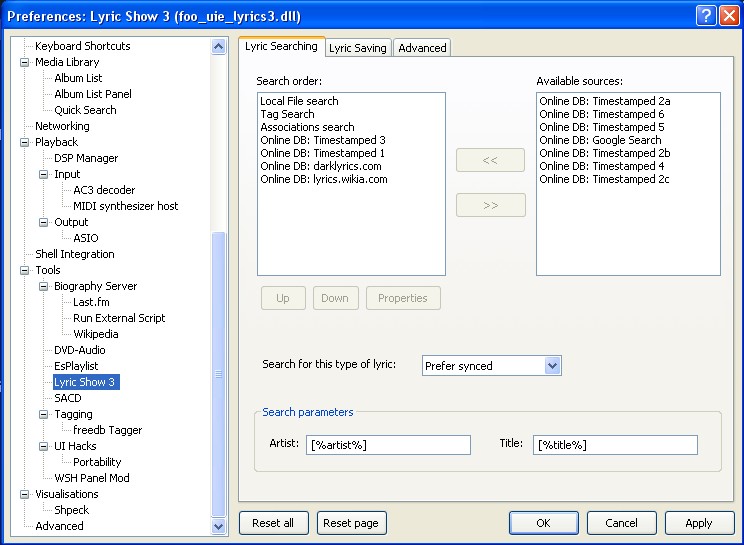The width and height of the screenshot is (744, 545).
Task: Click the OK button
Action: 543,523
